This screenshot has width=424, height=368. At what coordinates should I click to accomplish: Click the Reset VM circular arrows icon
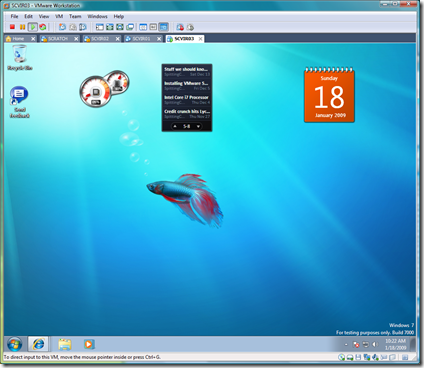[43, 27]
